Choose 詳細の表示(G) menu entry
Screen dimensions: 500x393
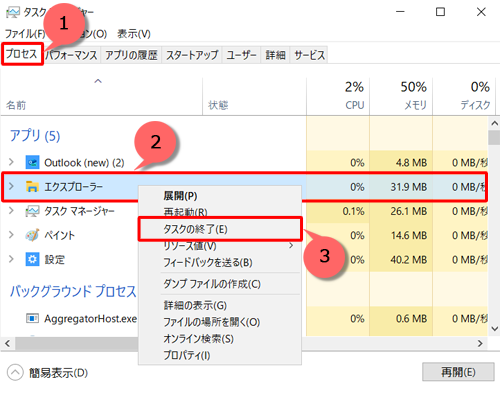(220, 305)
